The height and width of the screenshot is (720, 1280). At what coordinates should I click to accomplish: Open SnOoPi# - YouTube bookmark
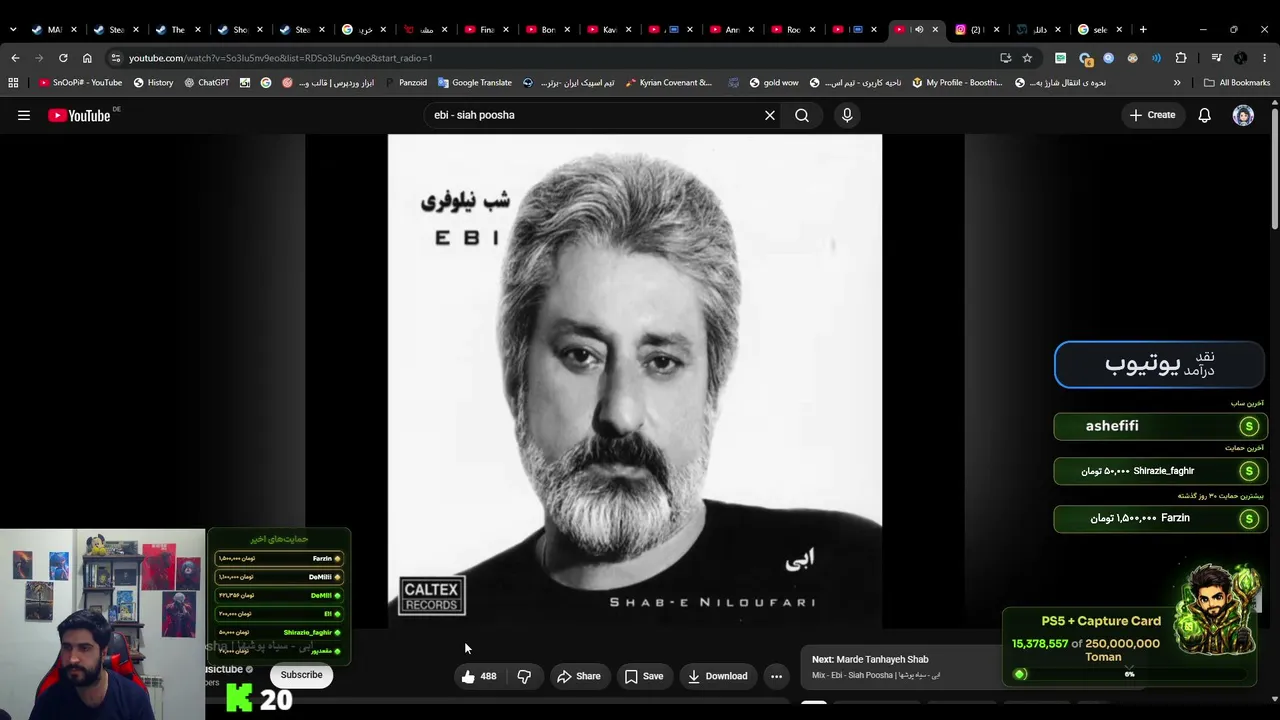click(80, 83)
